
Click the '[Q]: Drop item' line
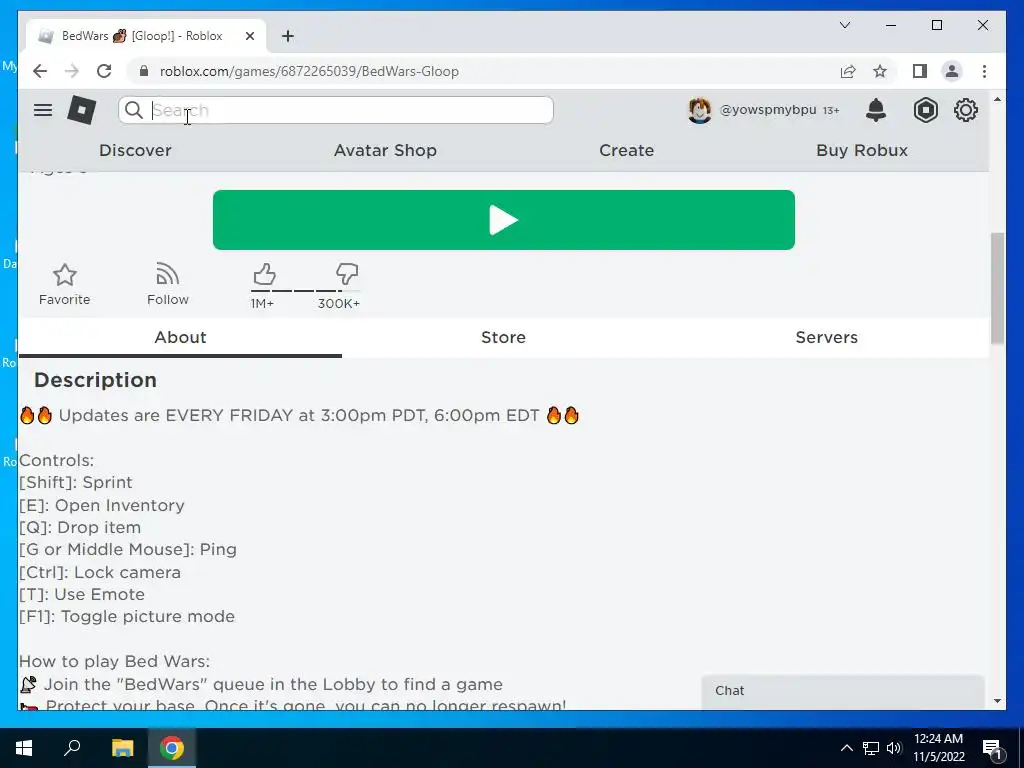pyautogui.click(x=80, y=528)
